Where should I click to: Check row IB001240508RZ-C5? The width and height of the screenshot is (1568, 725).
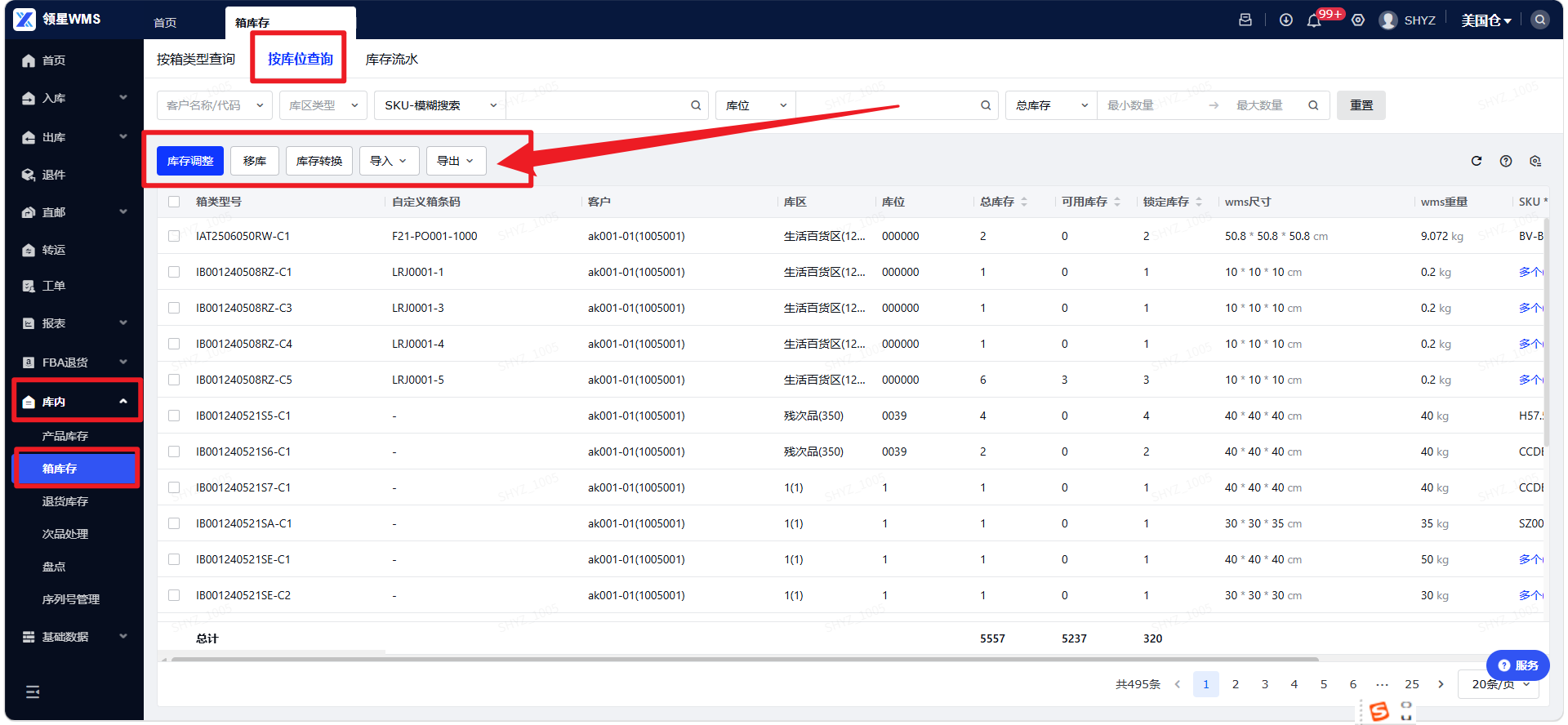click(174, 380)
